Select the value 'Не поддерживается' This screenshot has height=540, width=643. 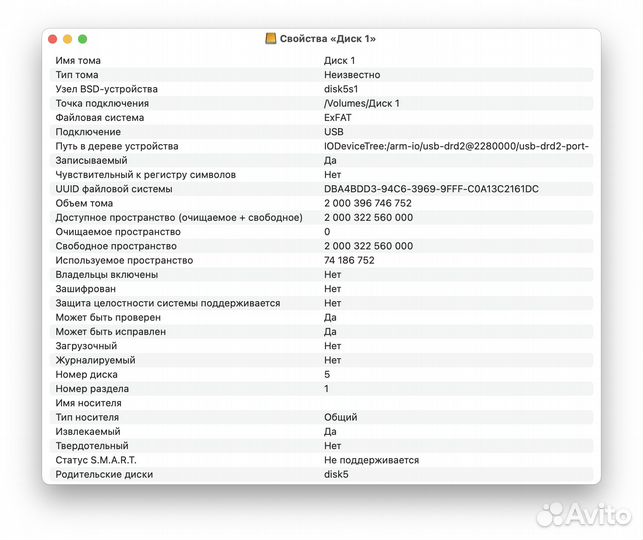pyautogui.click(x=372, y=460)
